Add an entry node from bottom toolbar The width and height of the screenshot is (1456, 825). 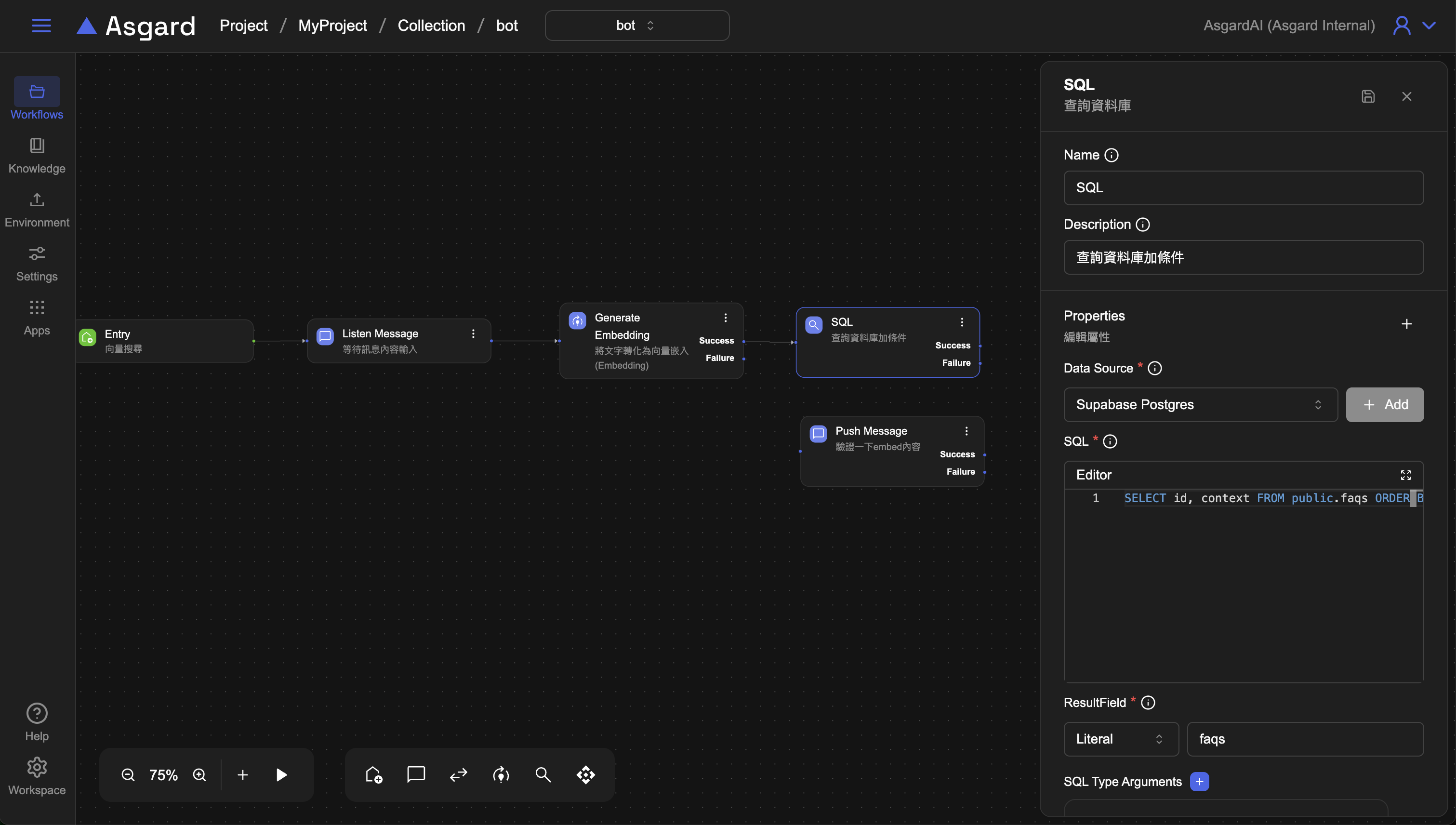pyautogui.click(x=373, y=774)
